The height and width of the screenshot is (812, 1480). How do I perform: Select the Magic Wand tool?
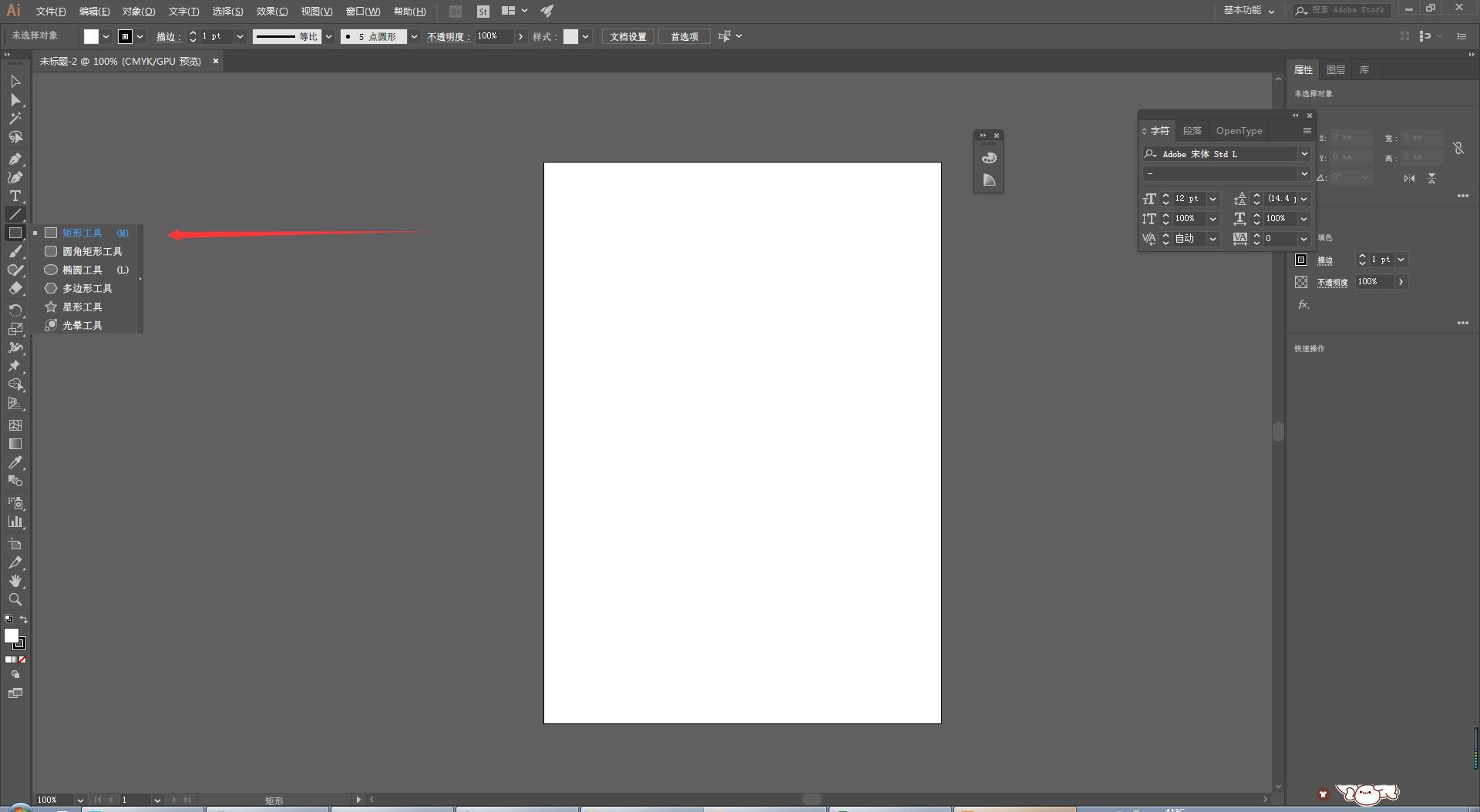coord(15,119)
